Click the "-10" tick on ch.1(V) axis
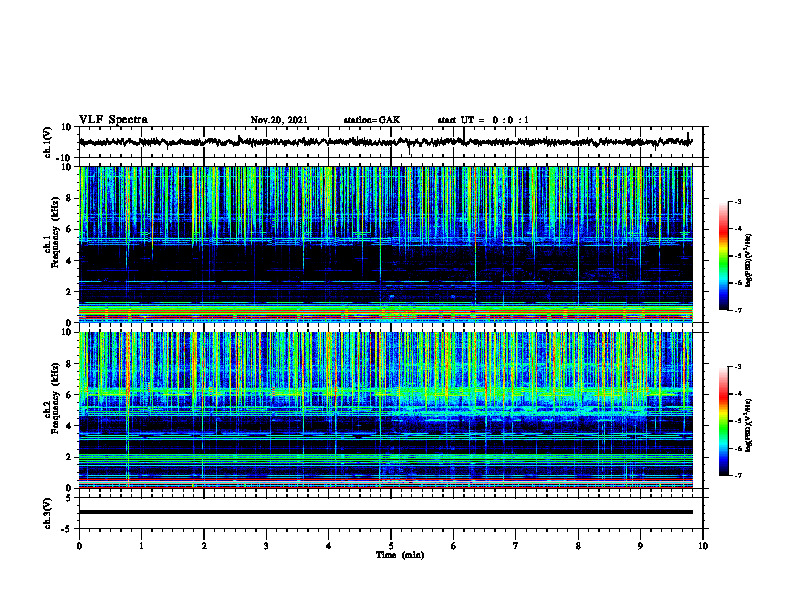The height and width of the screenshot is (612, 792). point(65,158)
